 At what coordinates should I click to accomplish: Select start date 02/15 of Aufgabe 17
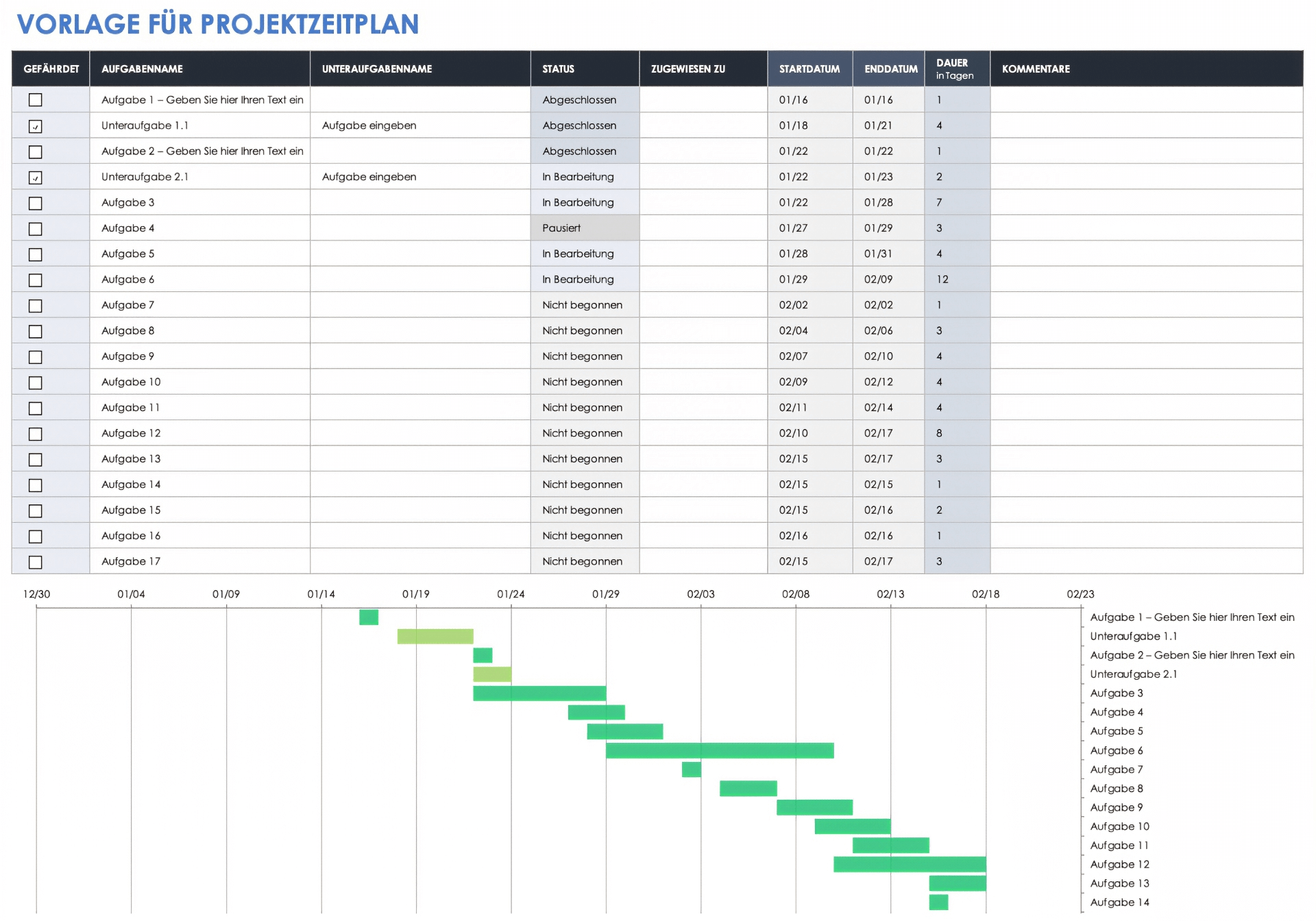coord(810,561)
